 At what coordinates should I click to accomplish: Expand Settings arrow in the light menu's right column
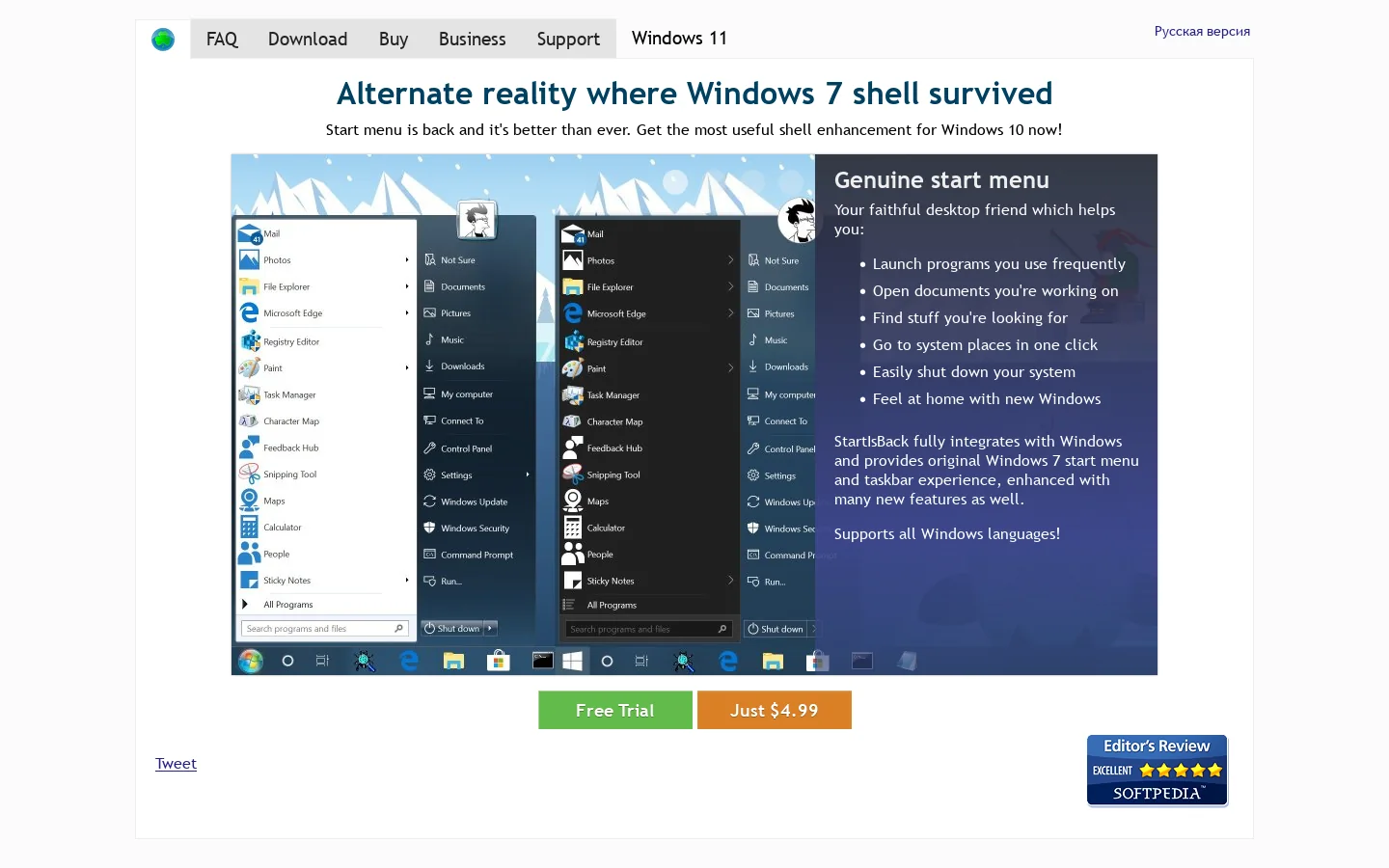[x=528, y=475]
